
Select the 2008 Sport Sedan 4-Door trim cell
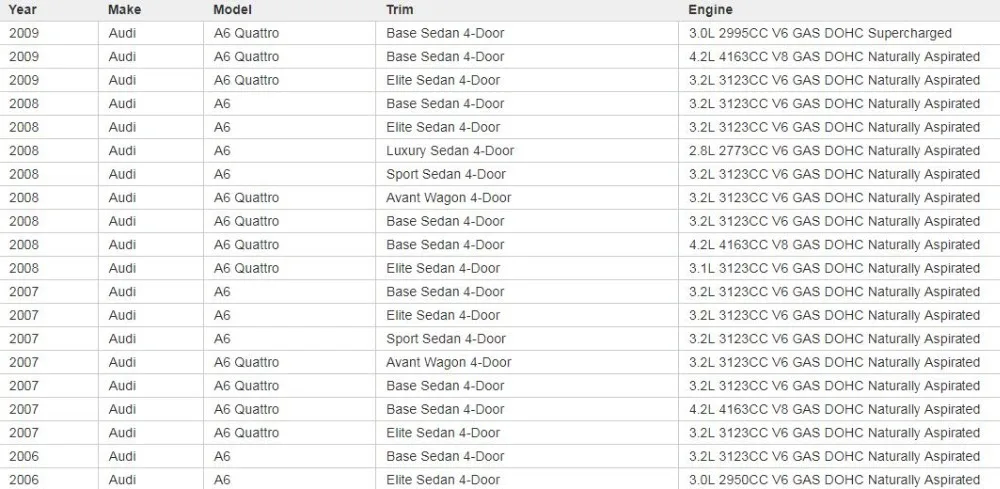527,174
